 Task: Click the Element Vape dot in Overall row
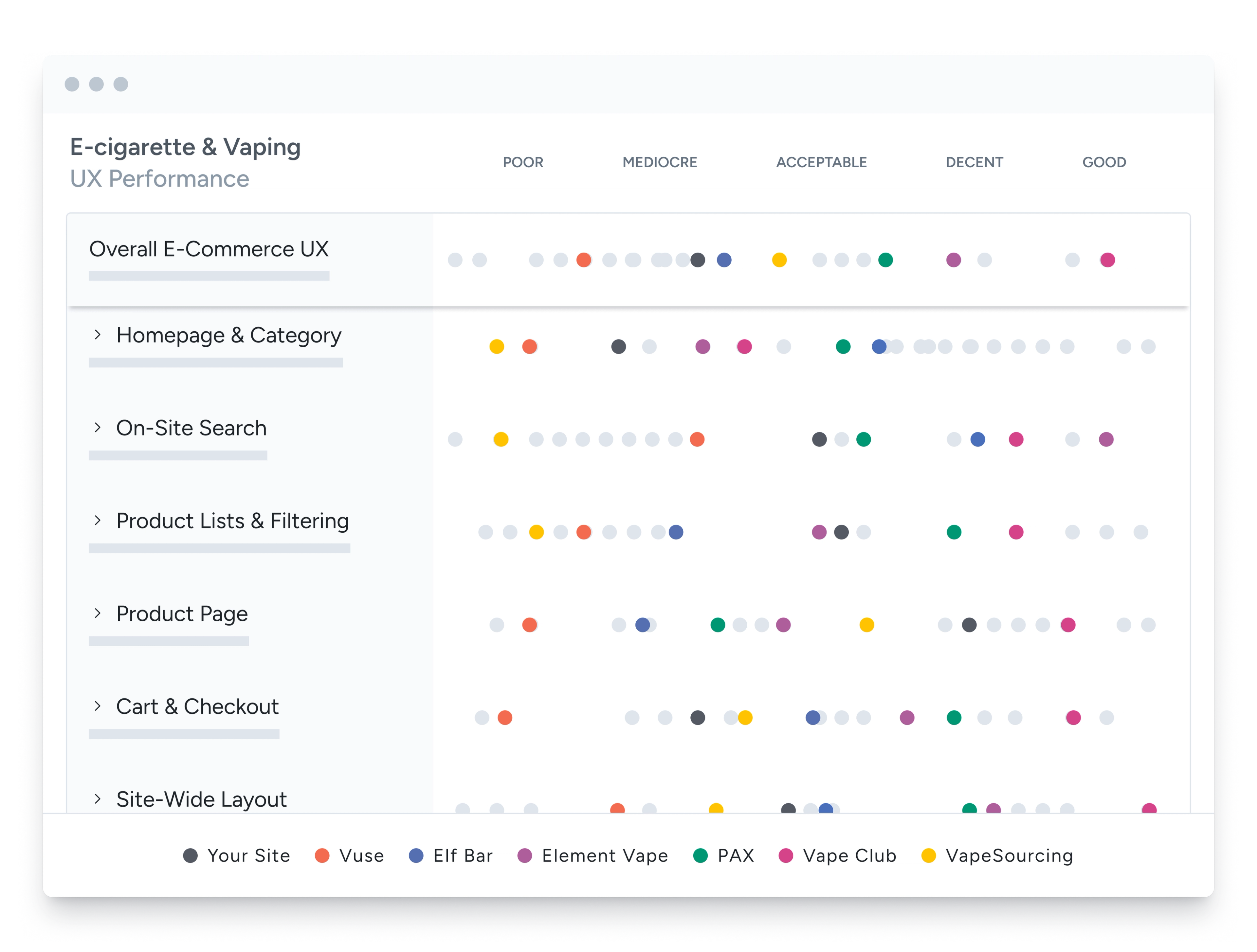pos(954,260)
